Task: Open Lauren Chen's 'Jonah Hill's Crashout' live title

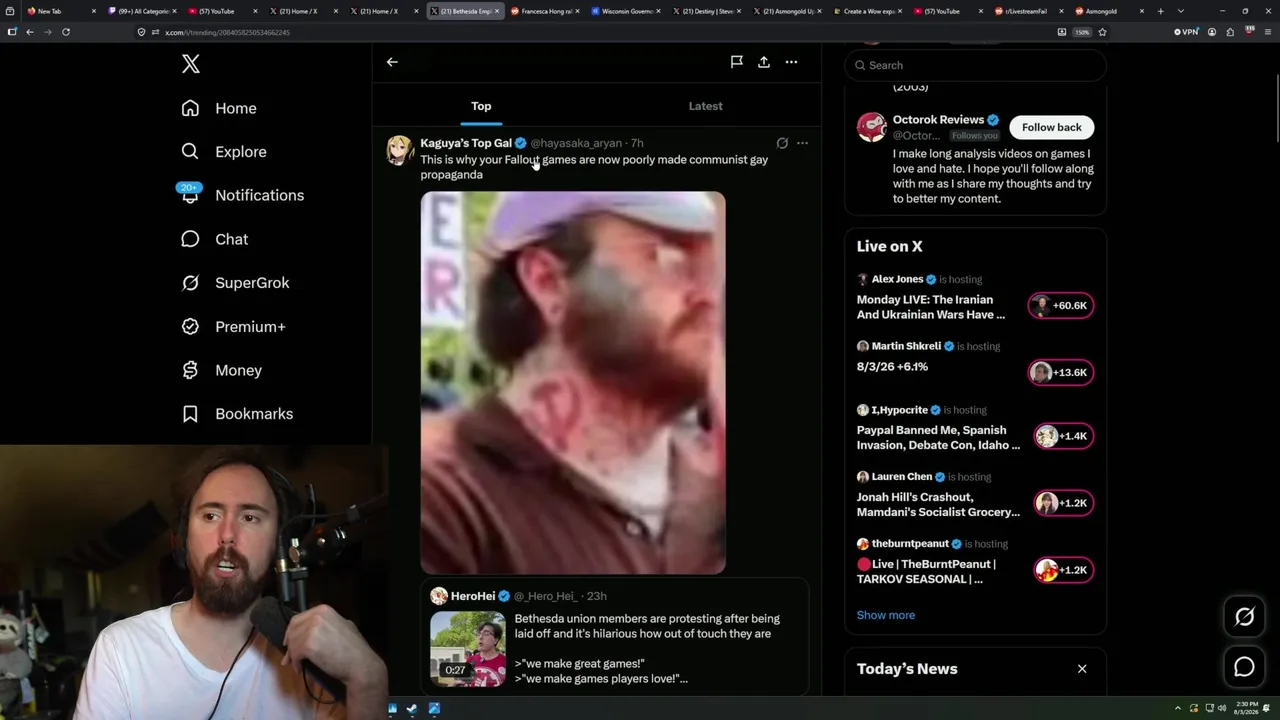Action: (x=938, y=505)
